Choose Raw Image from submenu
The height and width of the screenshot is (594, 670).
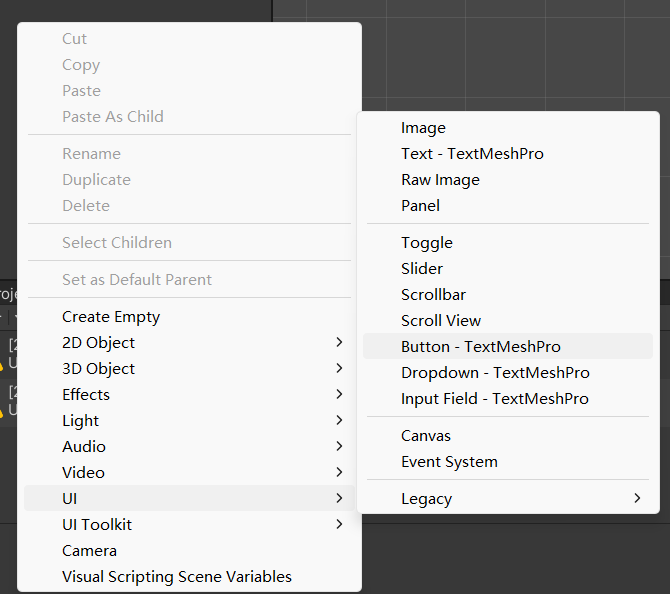pyautogui.click(x=440, y=180)
